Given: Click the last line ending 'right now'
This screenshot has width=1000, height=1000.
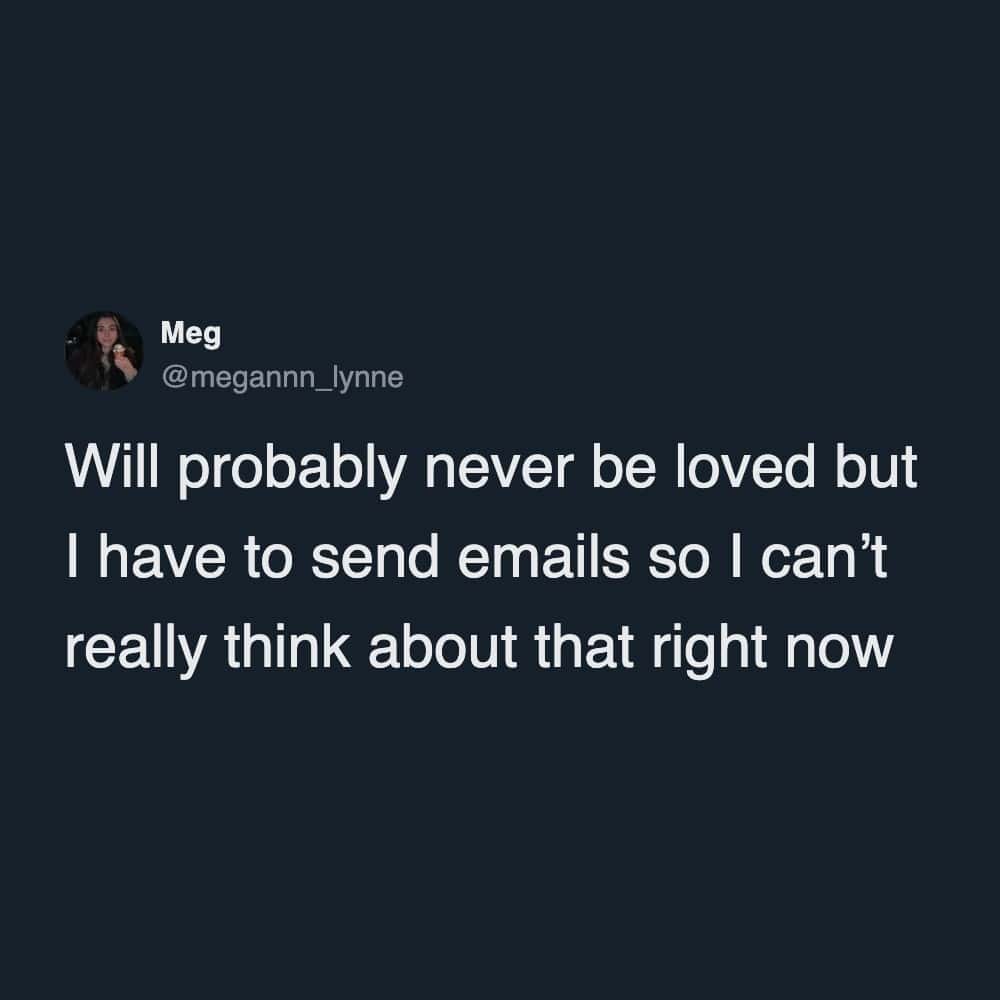Looking at the screenshot, I should [x=479, y=651].
